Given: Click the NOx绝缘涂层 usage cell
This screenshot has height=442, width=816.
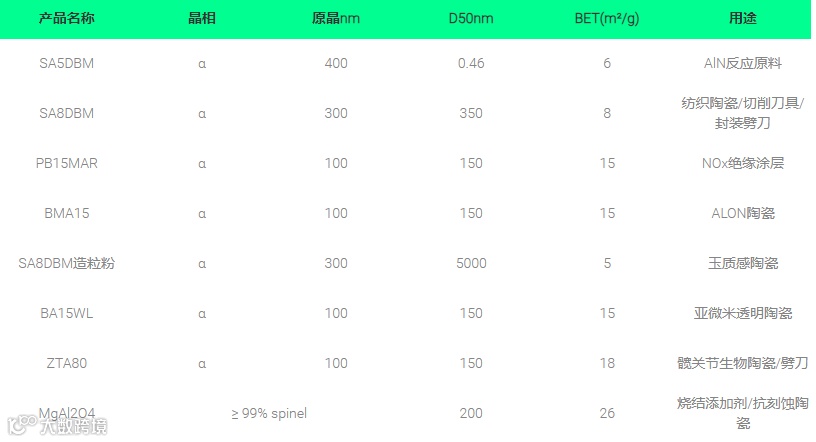Looking at the screenshot, I should (743, 163).
